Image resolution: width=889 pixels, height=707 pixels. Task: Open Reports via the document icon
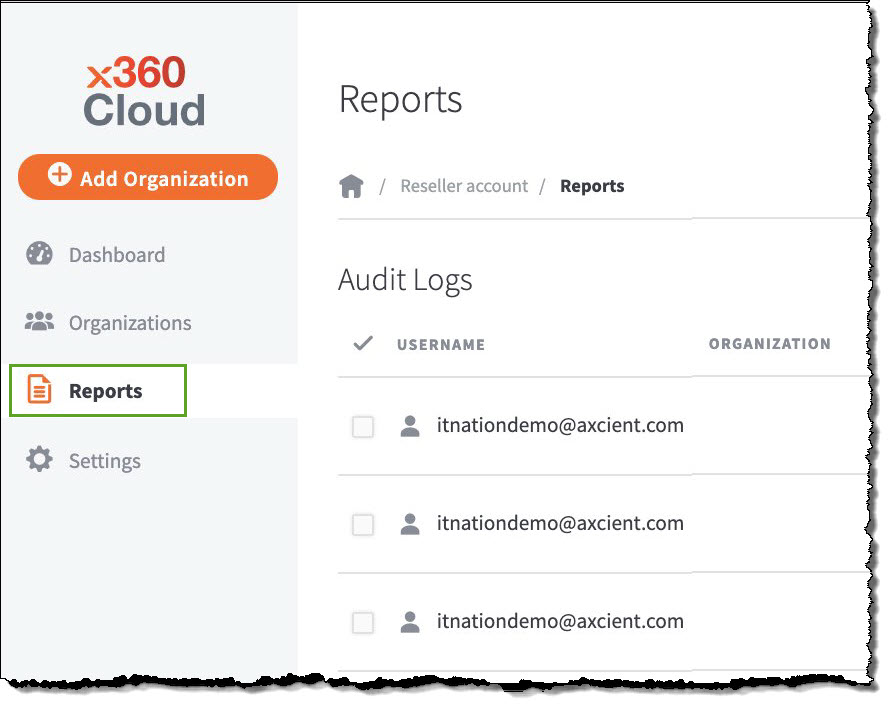pyautogui.click(x=38, y=390)
